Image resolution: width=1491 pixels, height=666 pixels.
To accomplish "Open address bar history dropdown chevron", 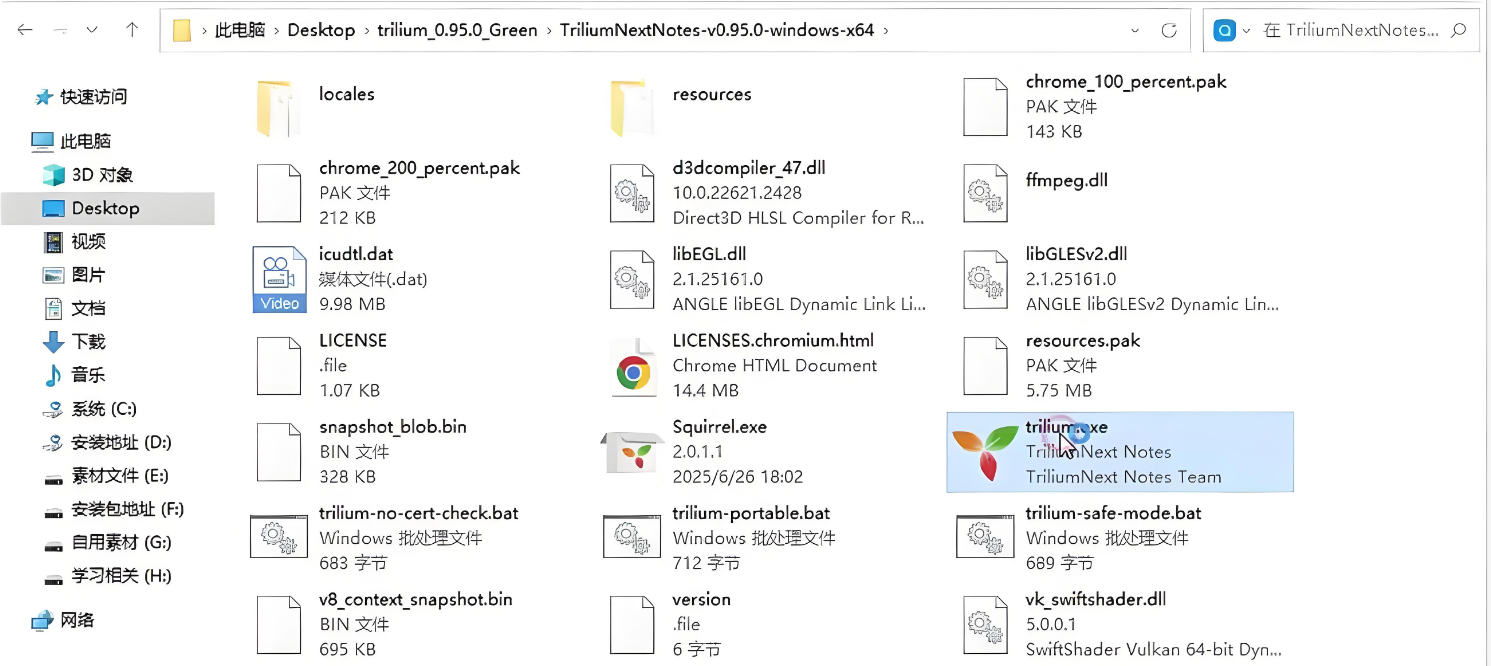I will coord(1135,30).
